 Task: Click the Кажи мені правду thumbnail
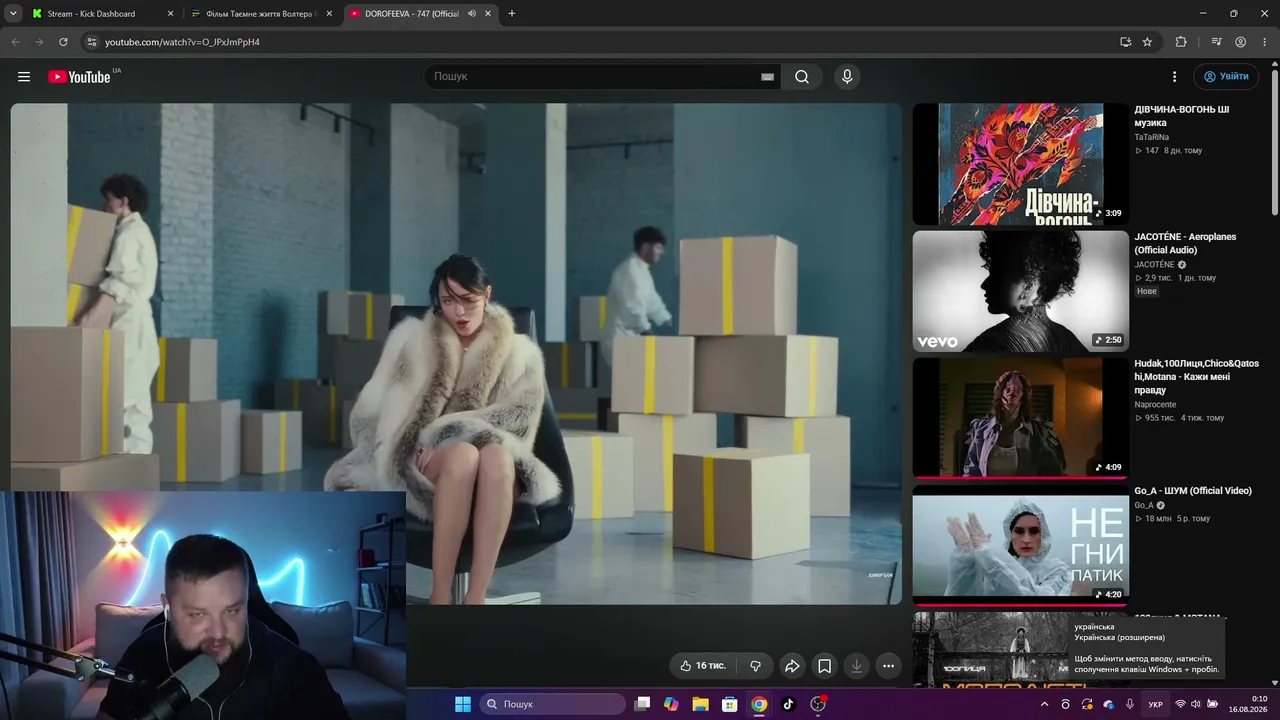click(1020, 418)
